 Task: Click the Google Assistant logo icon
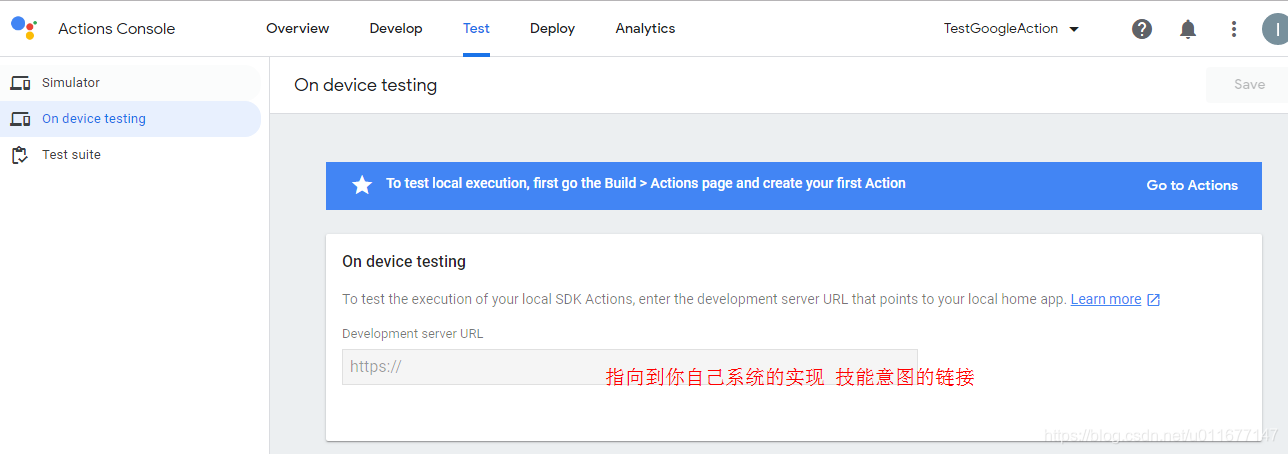24,28
